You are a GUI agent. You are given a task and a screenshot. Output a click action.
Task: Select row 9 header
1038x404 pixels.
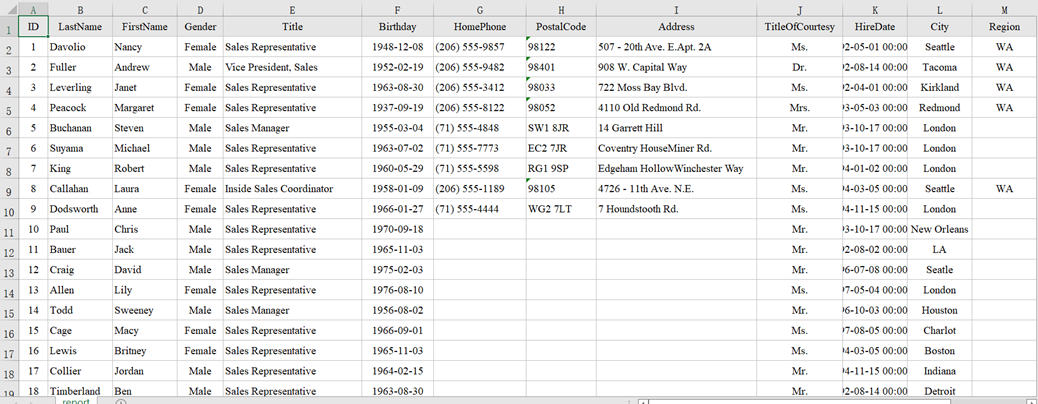9,188
